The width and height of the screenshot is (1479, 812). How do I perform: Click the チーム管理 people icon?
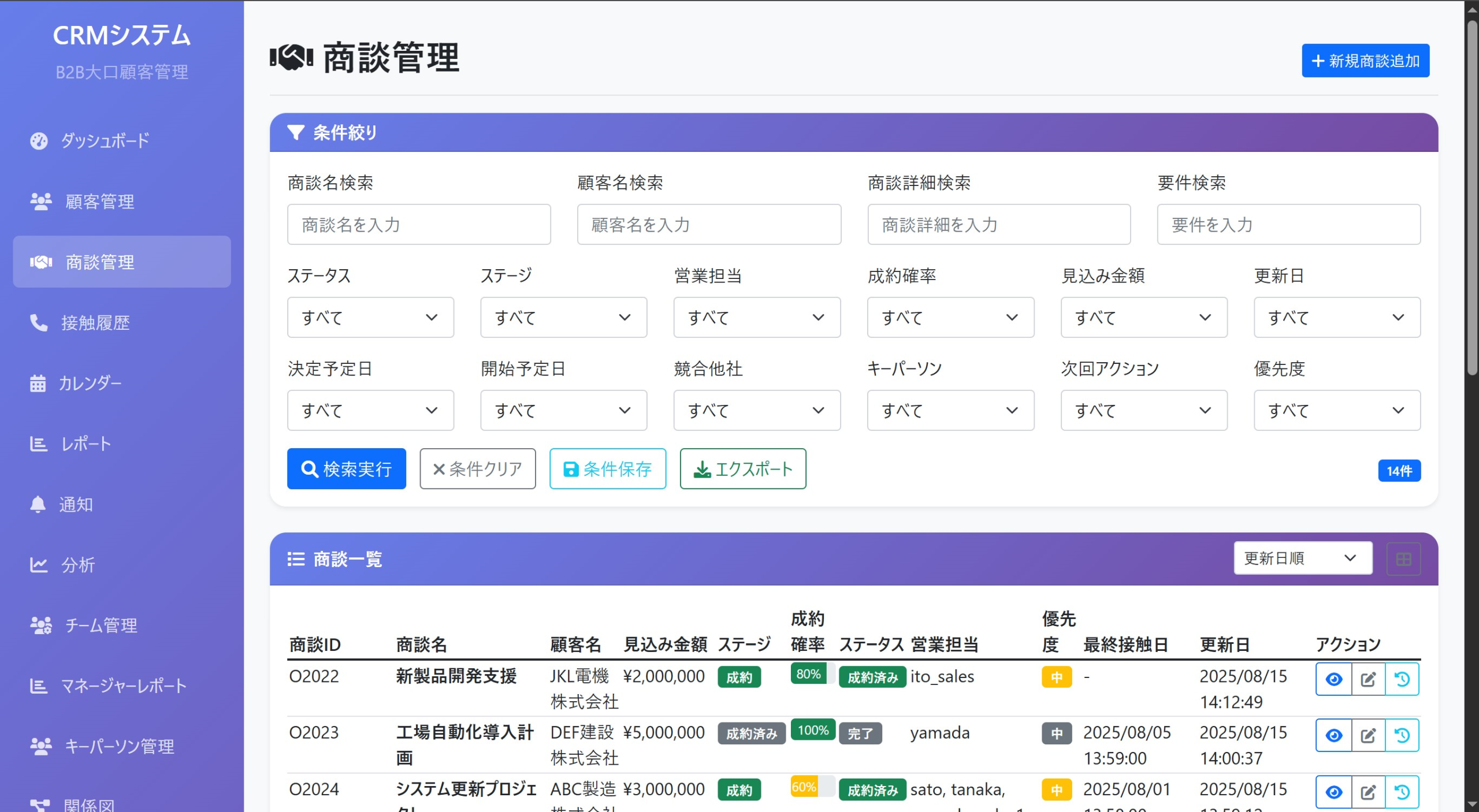40,625
